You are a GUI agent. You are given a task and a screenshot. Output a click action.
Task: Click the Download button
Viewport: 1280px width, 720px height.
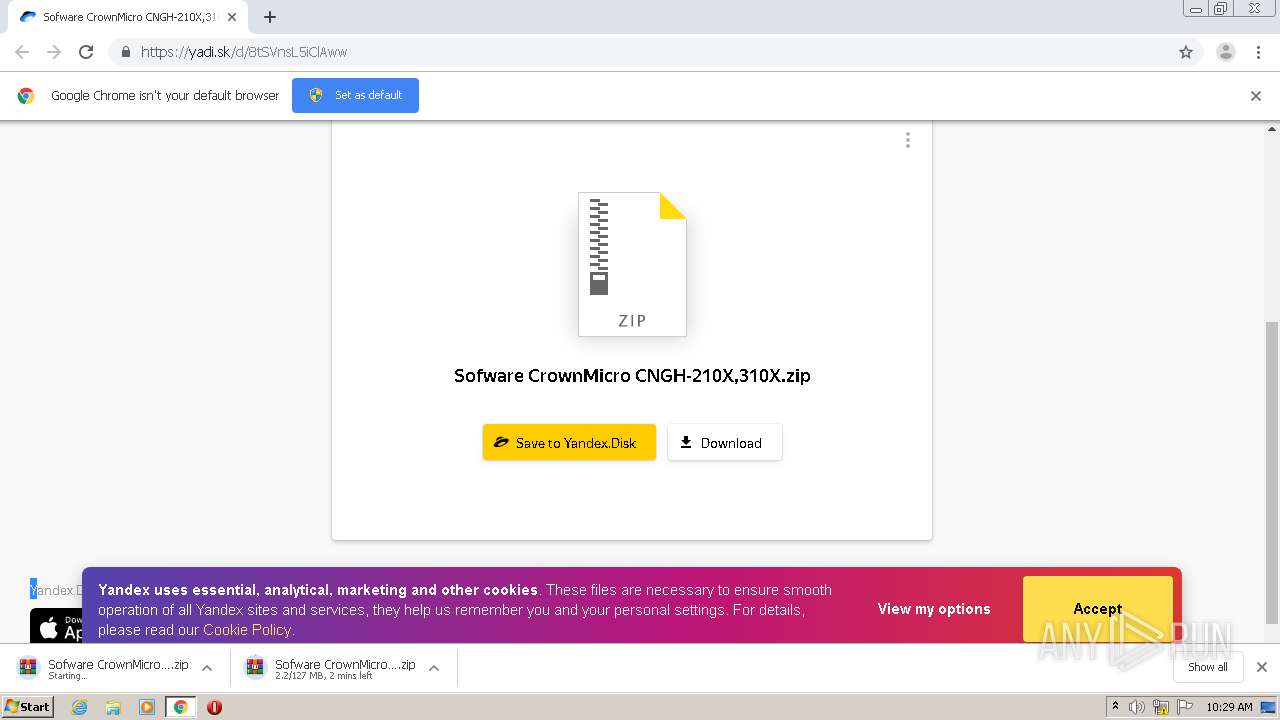[724, 443]
